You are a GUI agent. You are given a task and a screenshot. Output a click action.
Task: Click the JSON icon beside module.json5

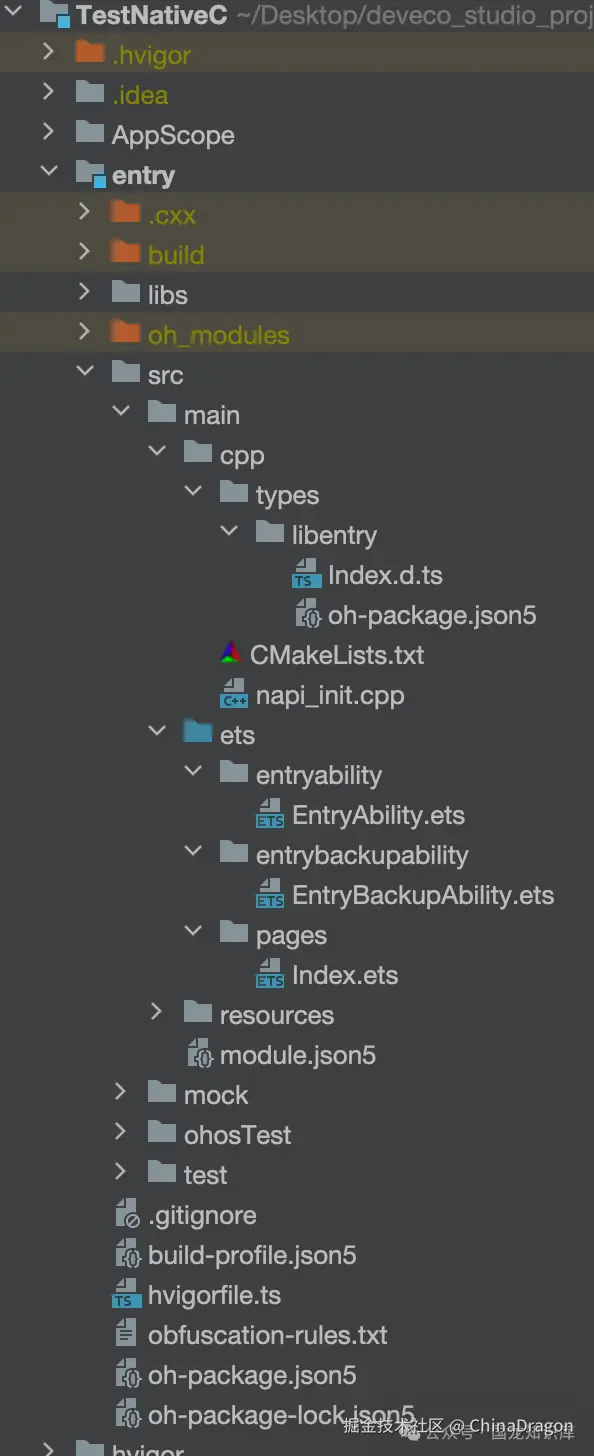point(198,1054)
